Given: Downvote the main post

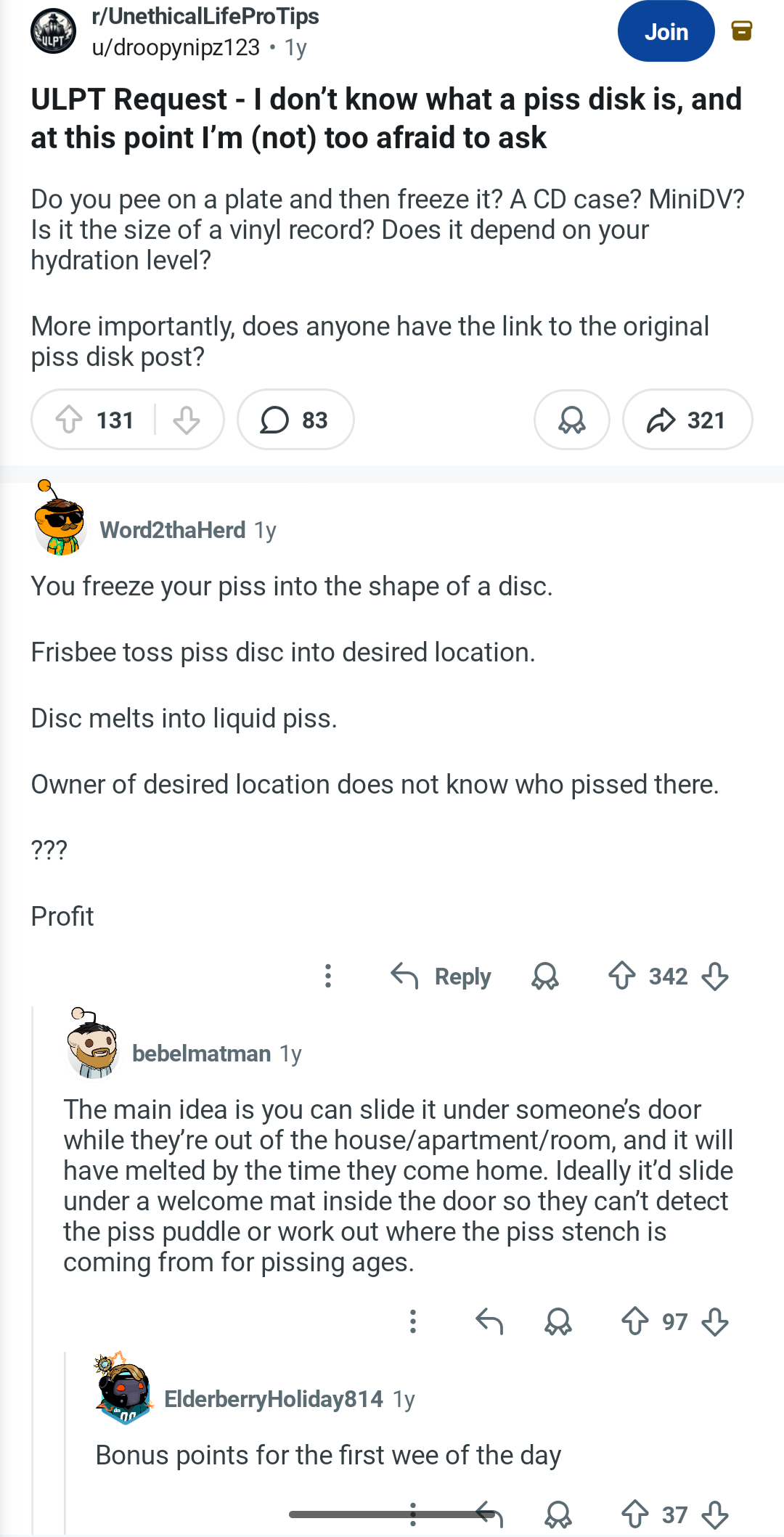Looking at the screenshot, I should (187, 420).
